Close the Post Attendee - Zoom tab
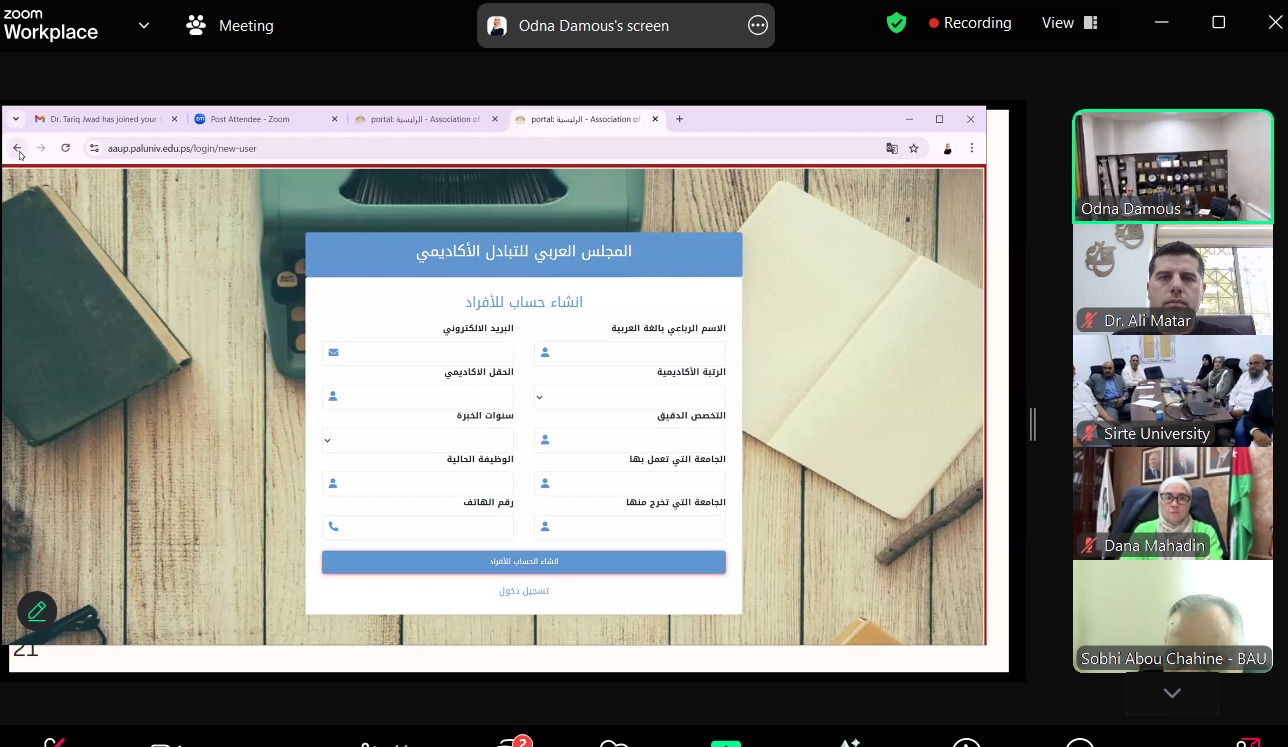Image resolution: width=1288 pixels, height=747 pixels. [x=335, y=119]
